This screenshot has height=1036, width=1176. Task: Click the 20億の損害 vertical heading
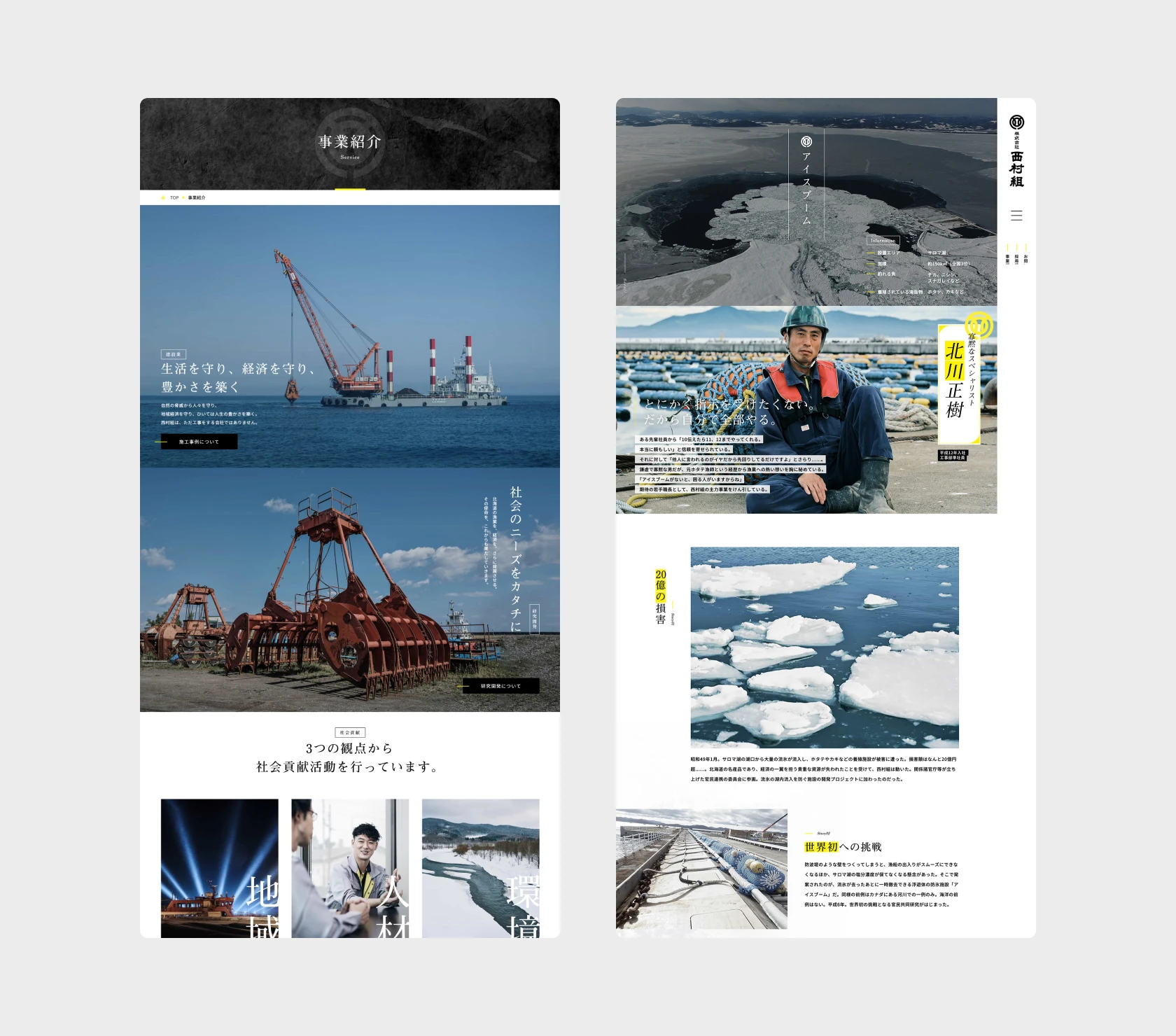(x=660, y=596)
